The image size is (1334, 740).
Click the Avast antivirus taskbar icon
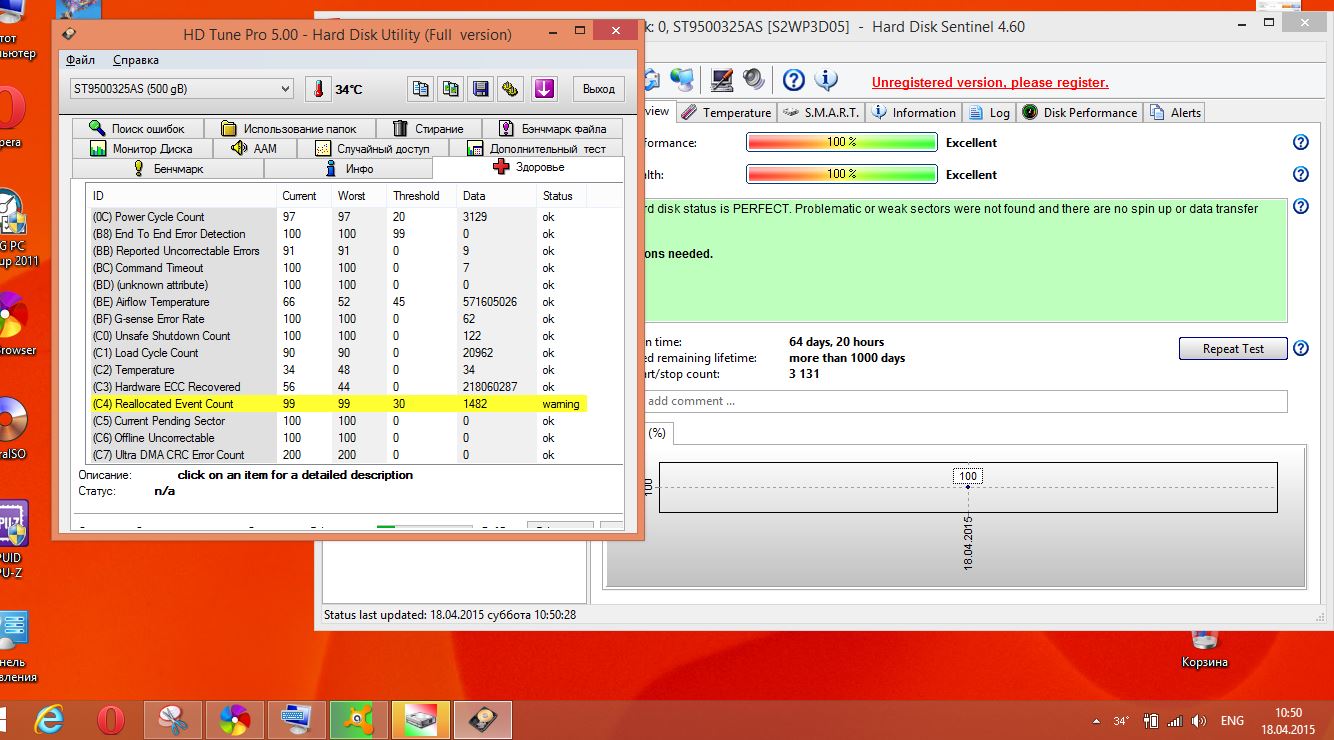click(356, 719)
